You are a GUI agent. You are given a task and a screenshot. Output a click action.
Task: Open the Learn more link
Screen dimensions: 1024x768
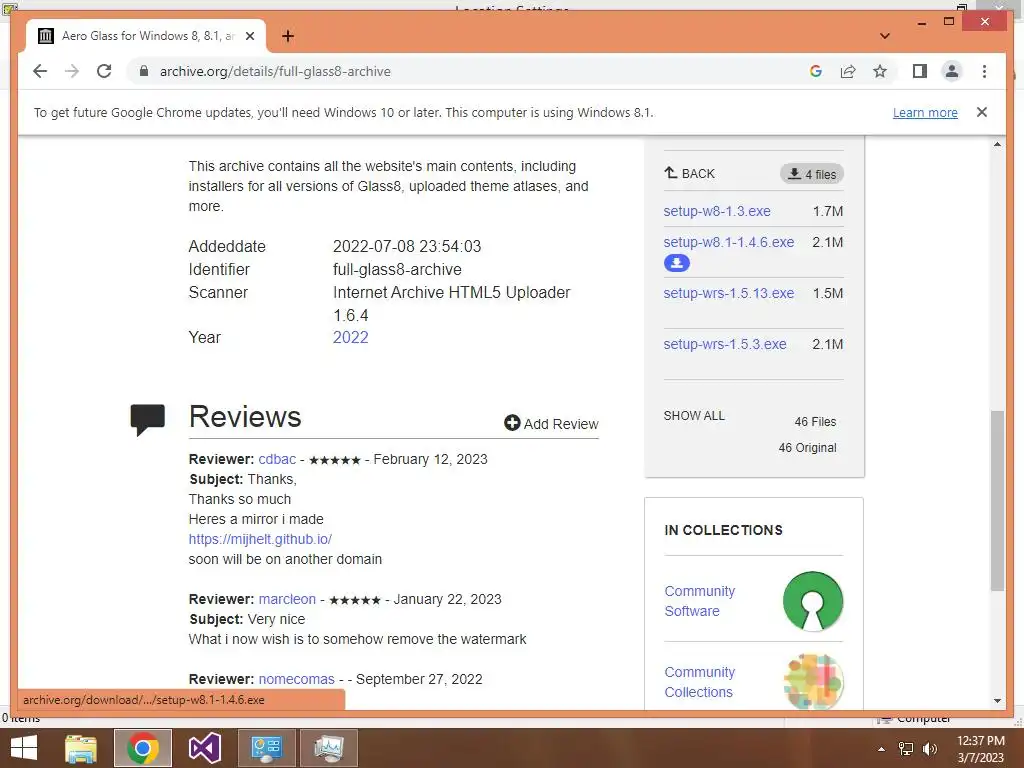click(x=925, y=112)
